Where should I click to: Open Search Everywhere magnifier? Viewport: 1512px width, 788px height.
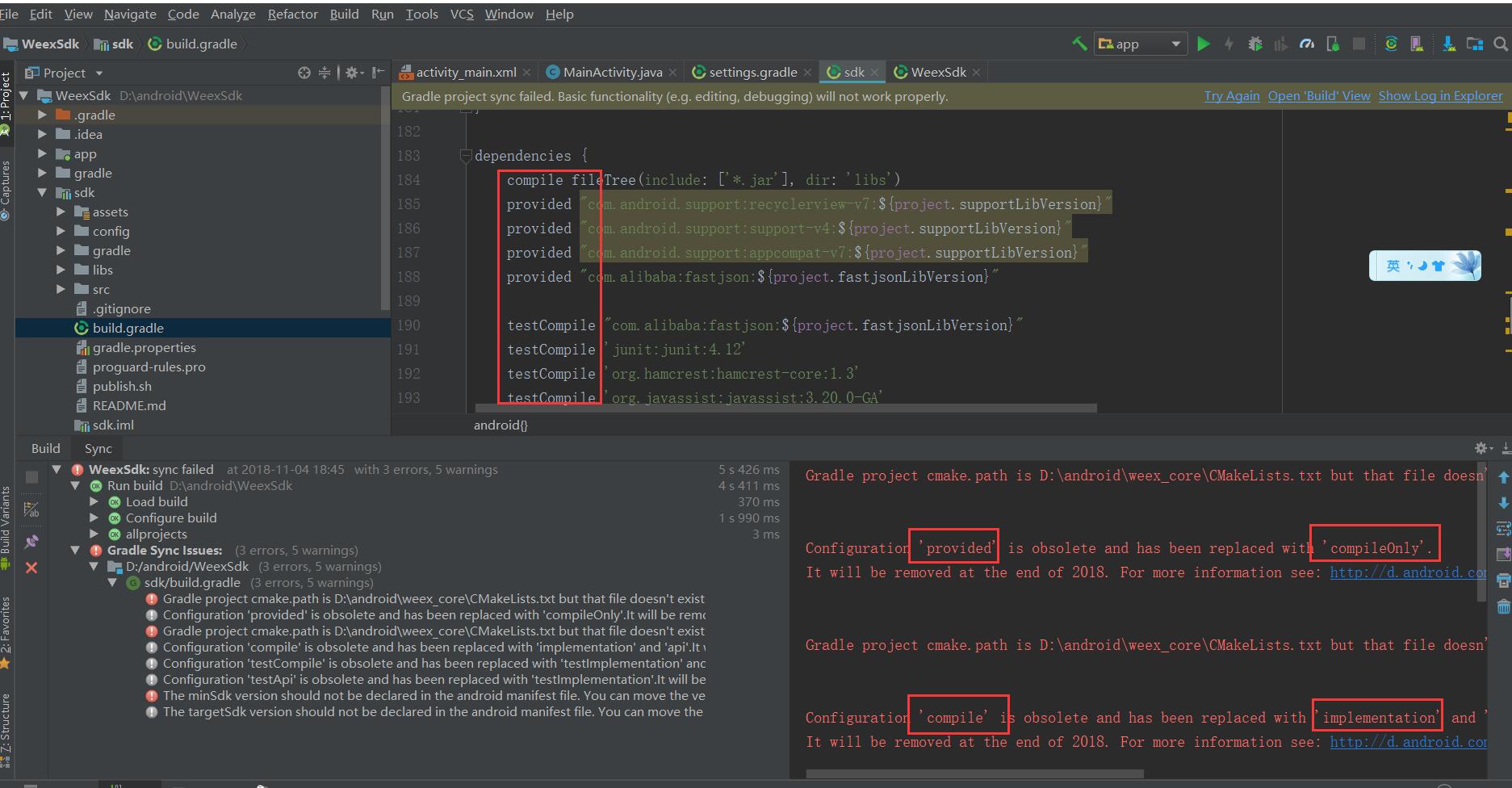click(x=1501, y=44)
